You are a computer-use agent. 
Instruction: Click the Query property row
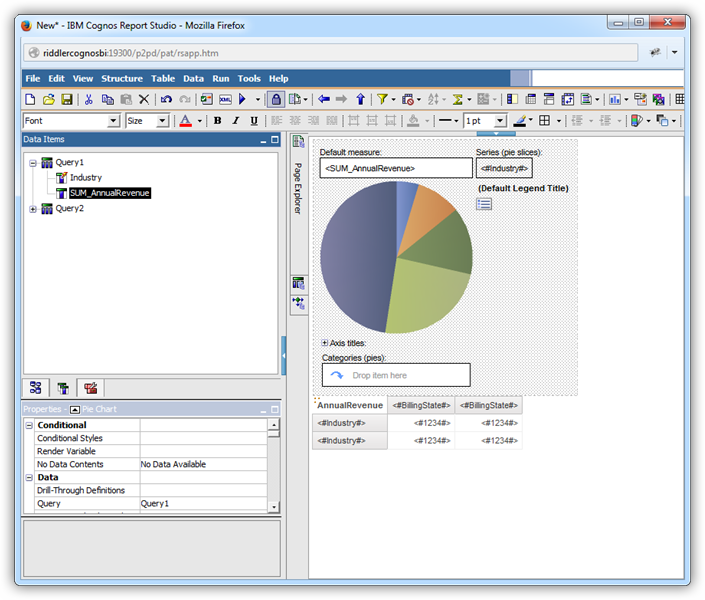[151, 503]
